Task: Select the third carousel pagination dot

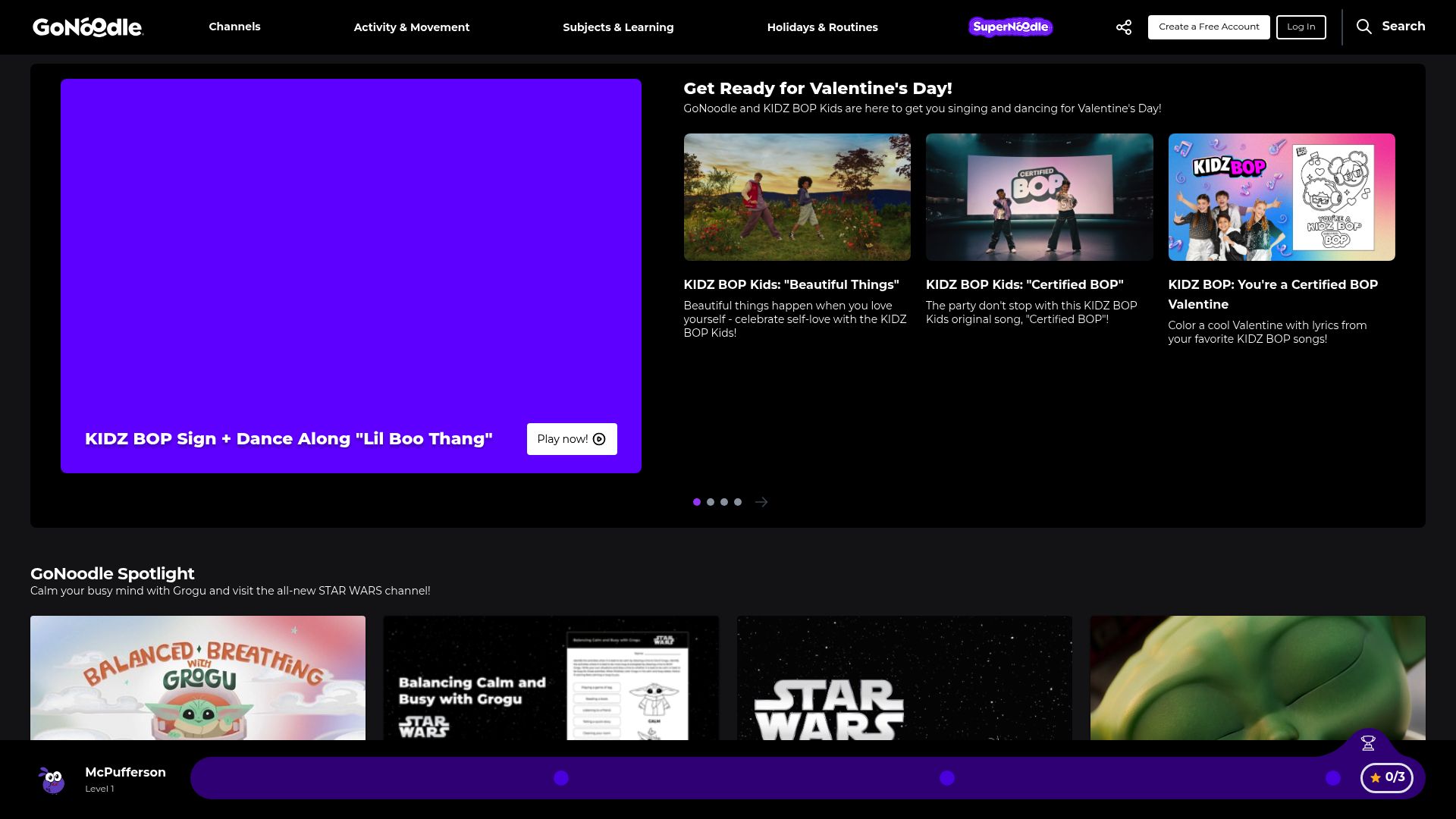Action: [723, 501]
